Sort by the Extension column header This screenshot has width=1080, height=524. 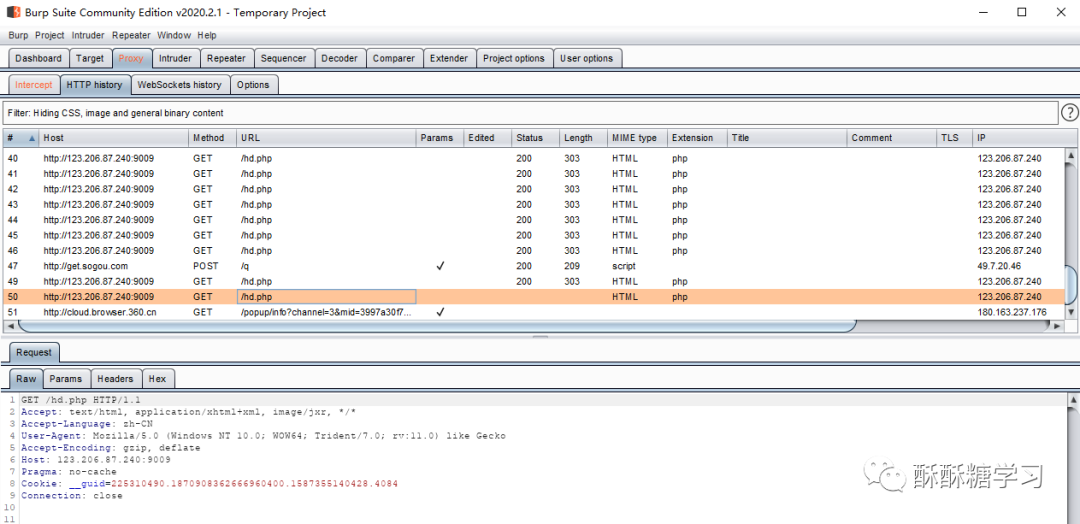tap(697, 138)
